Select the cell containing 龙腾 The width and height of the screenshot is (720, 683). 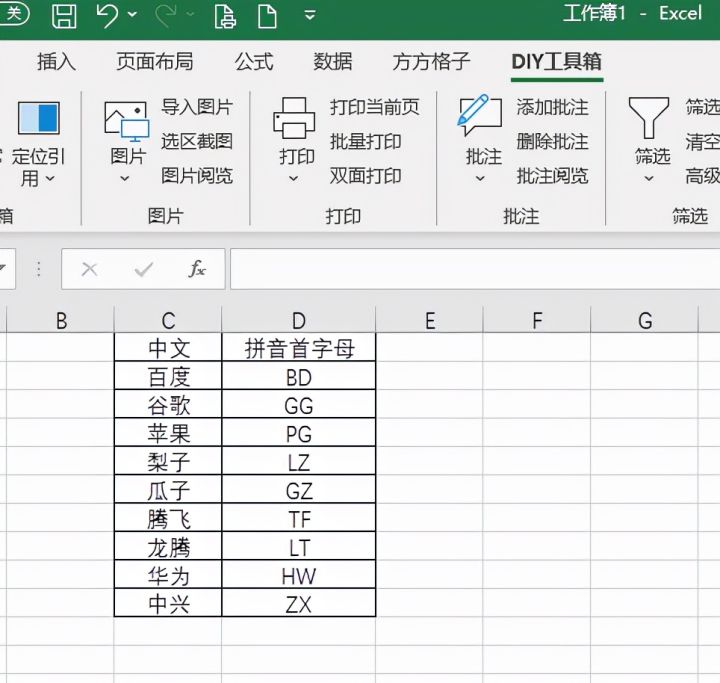point(168,547)
